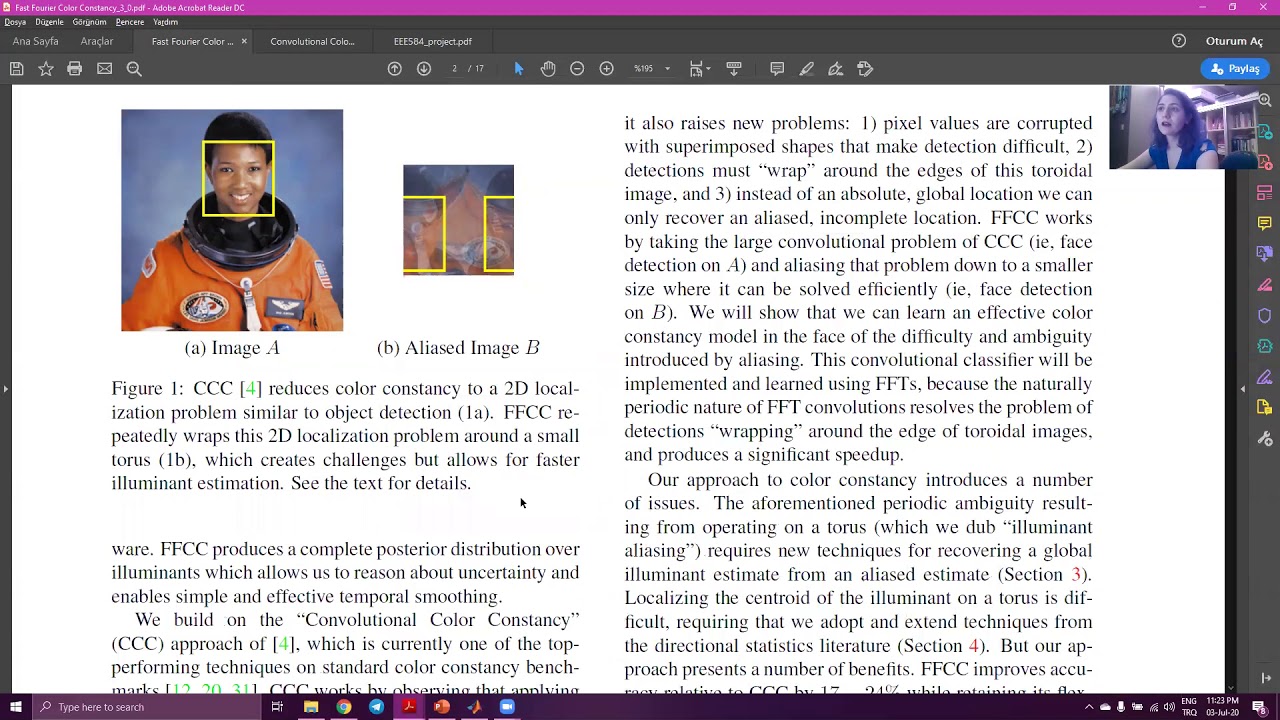This screenshot has width=1280, height=720.
Task: Add a sticky note comment
Action: click(x=777, y=69)
